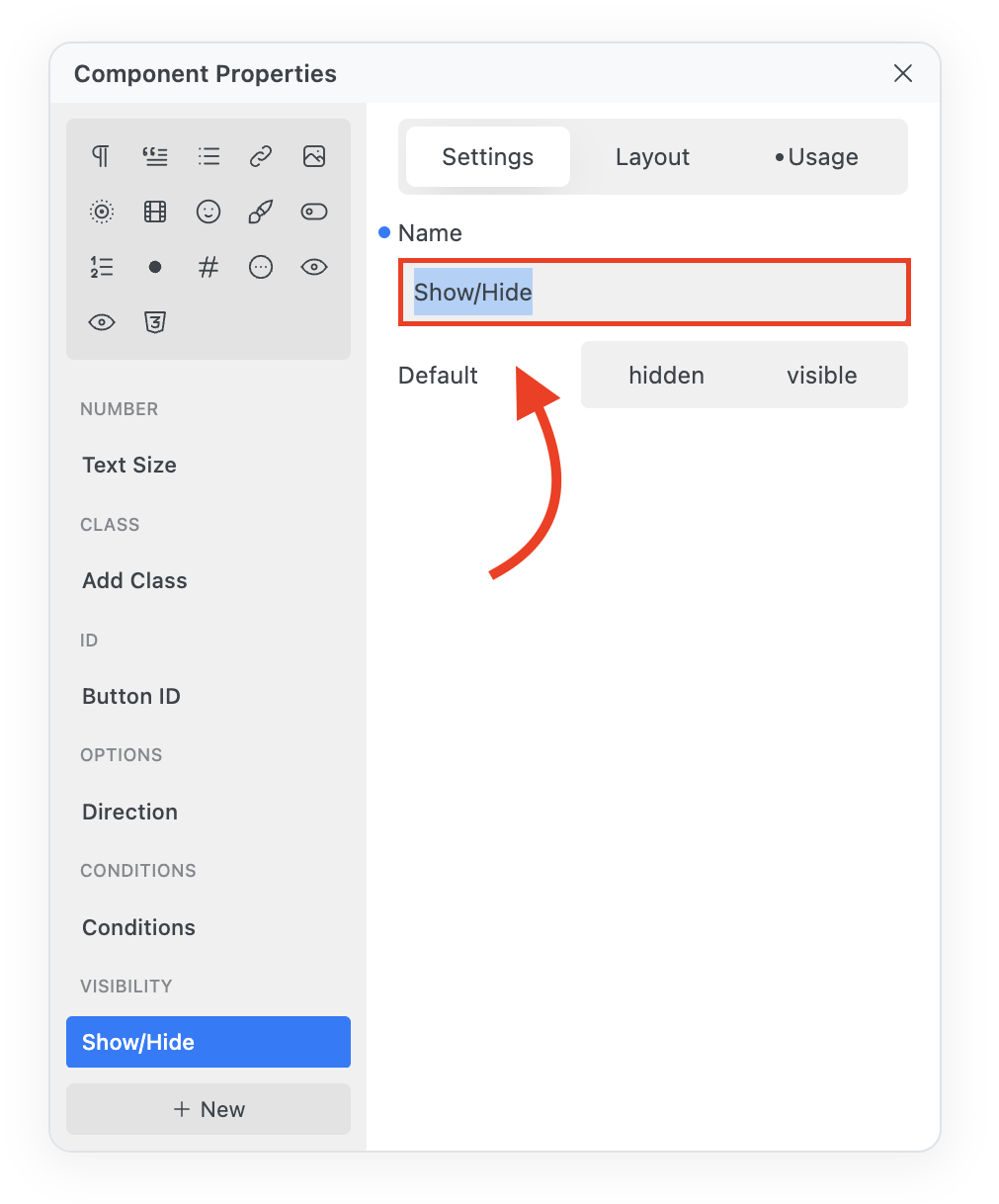The width and height of the screenshot is (999, 1204).
Task: Set default state to visible
Action: pos(821,376)
